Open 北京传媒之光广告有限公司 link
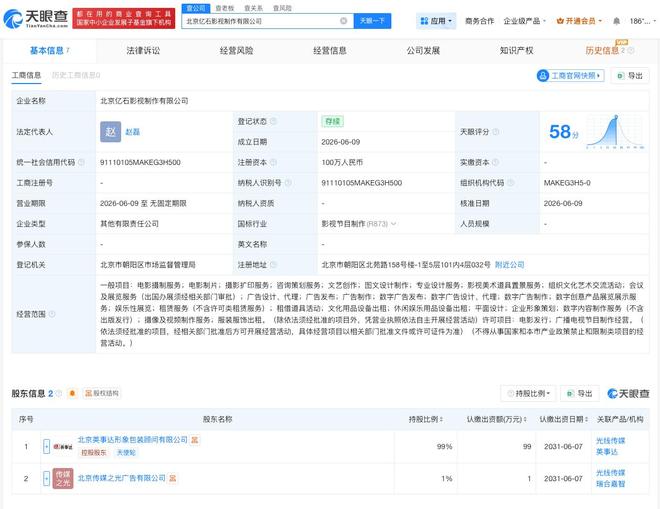 coord(121,478)
